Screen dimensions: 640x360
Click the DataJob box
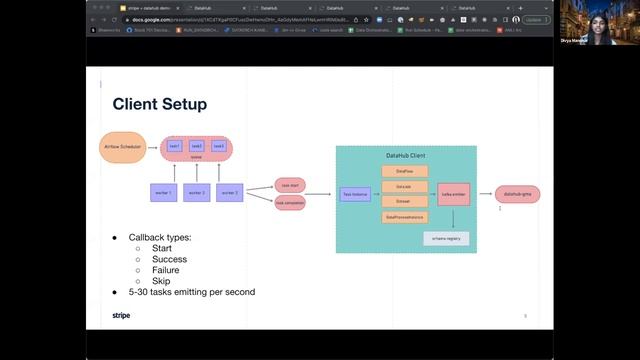(x=404, y=187)
